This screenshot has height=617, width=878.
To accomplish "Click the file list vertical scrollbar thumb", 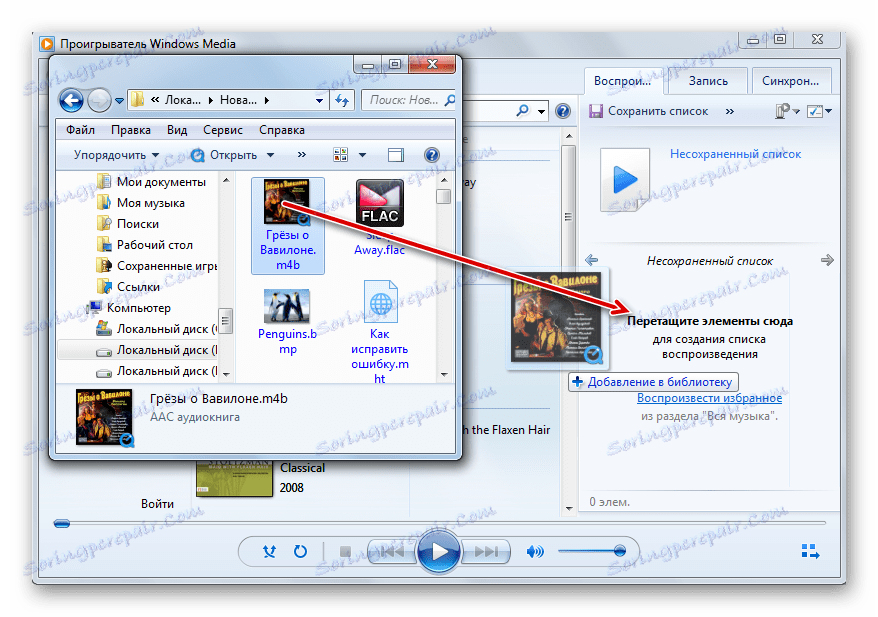I will (443, 196).
